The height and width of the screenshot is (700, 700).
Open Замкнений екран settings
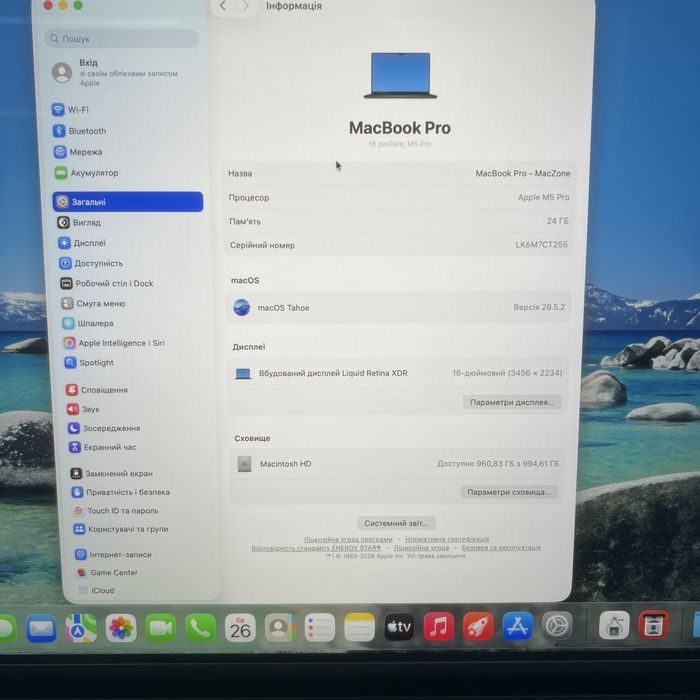click(x=112, y=473)
